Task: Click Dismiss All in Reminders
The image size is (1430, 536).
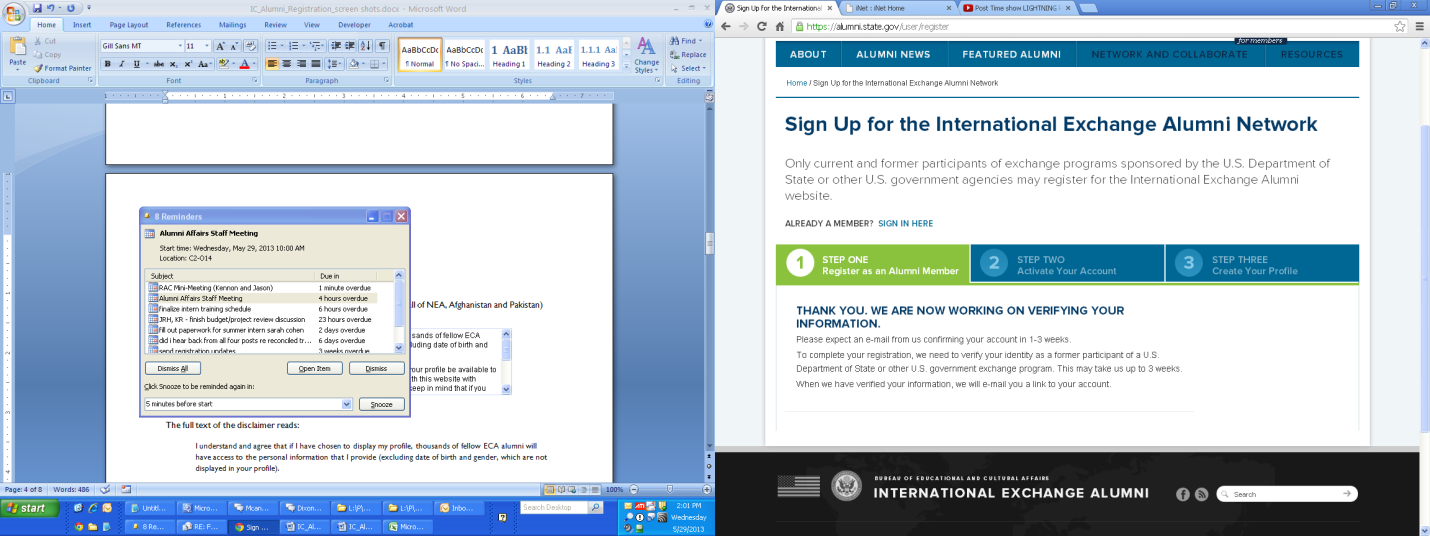Action: click(x=172, y=368)
